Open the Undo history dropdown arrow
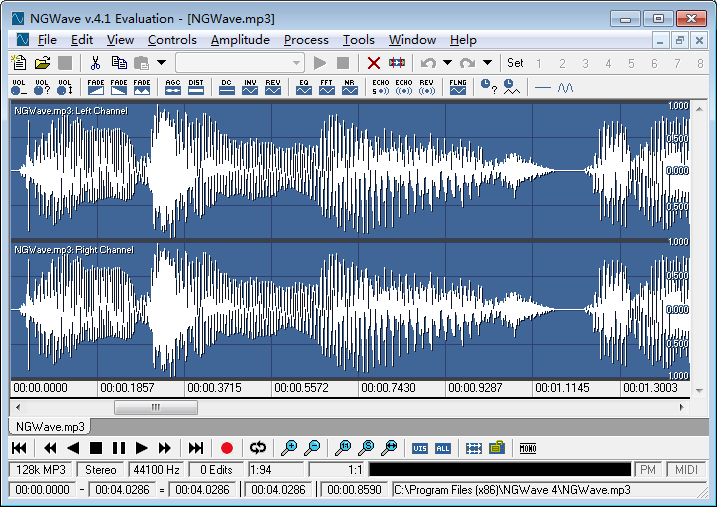This screenshot has height=507, width=717. point(447,63)
